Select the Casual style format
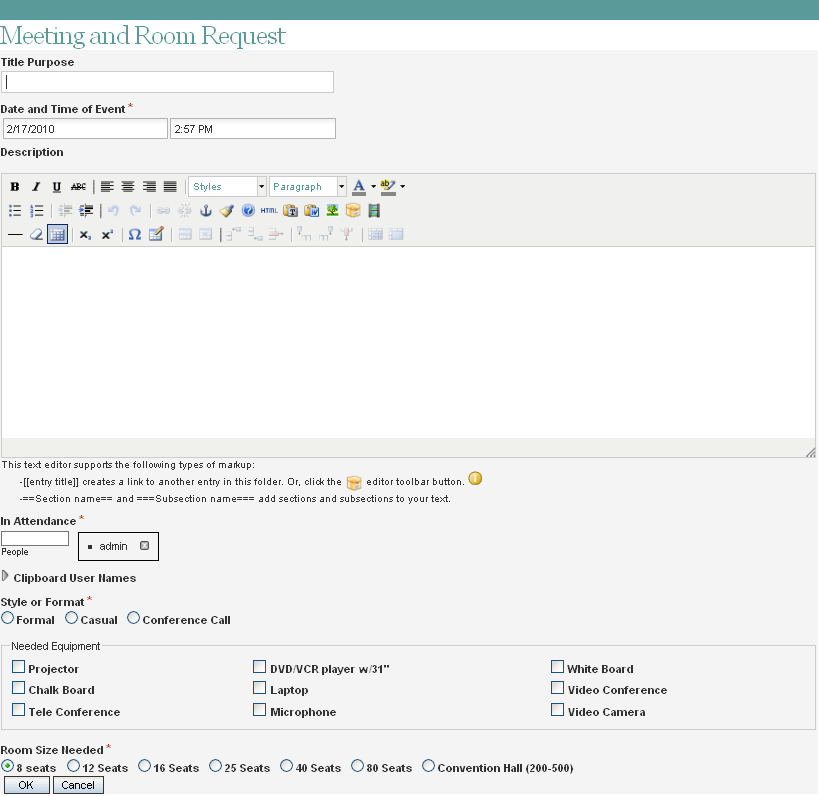The image size is (819, 796). (72, 618)
